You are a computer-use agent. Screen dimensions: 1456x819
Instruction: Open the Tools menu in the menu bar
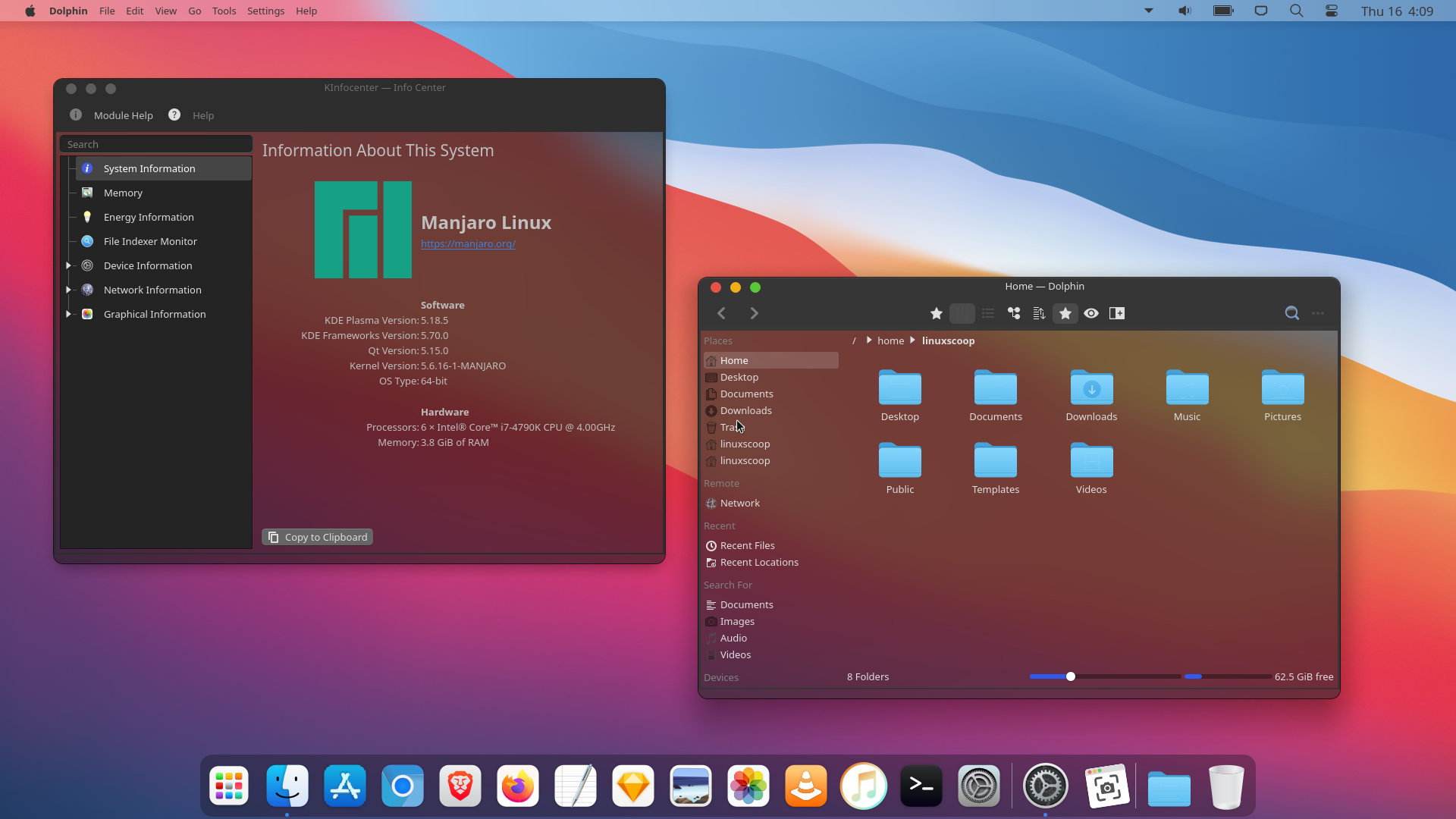tap(224, 11)
